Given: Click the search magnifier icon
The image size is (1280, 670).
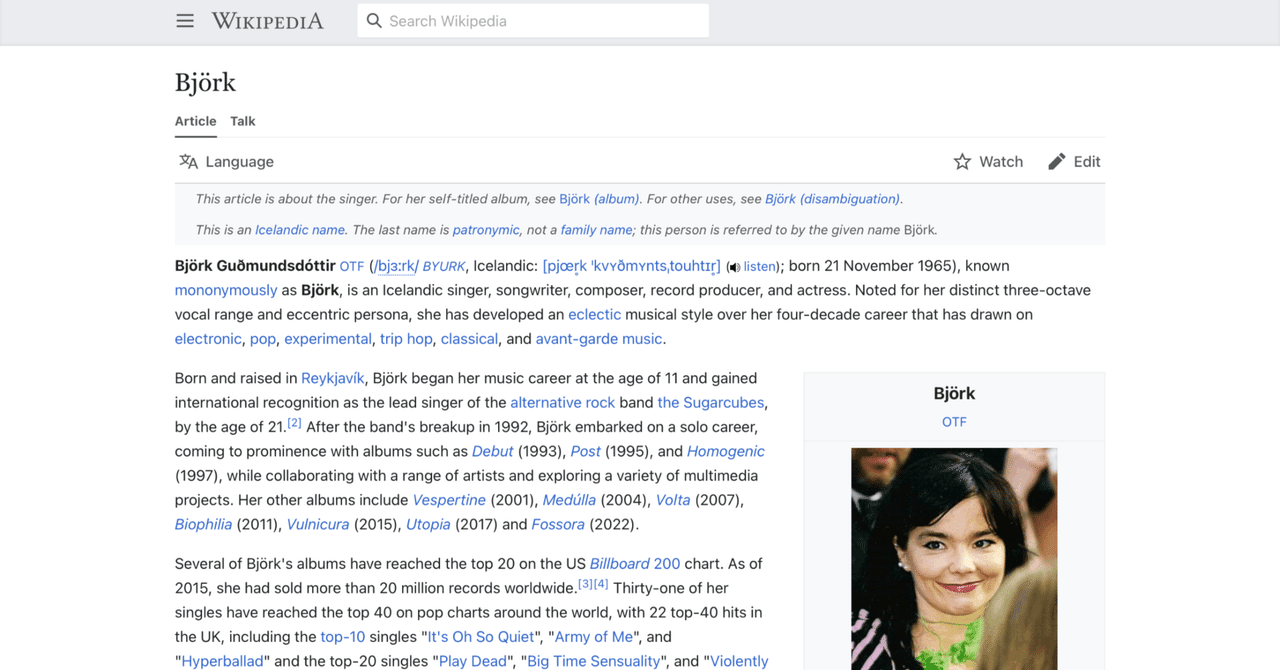Looking at the screenshot, I should [374, 21].
